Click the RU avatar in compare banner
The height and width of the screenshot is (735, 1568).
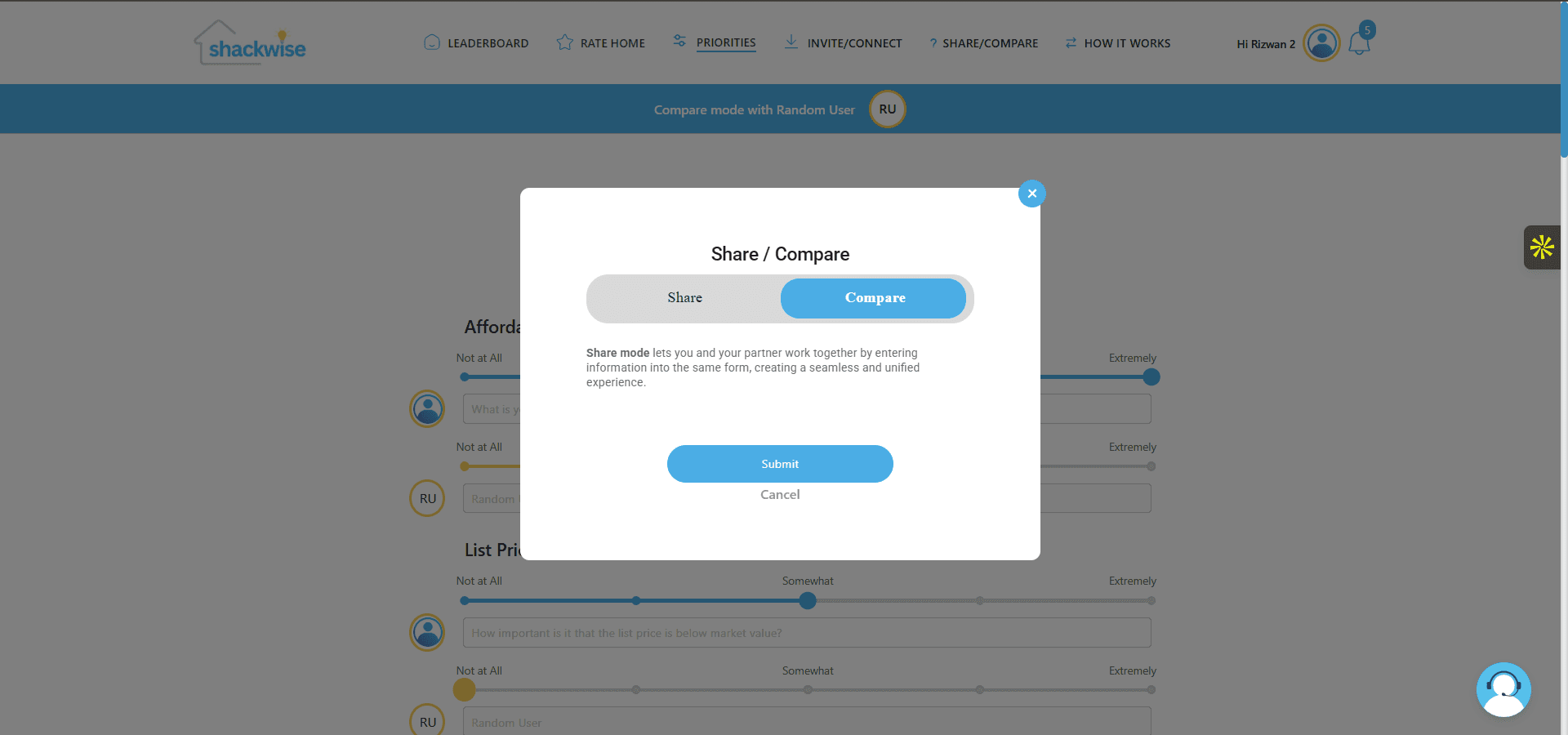point(888,109)
